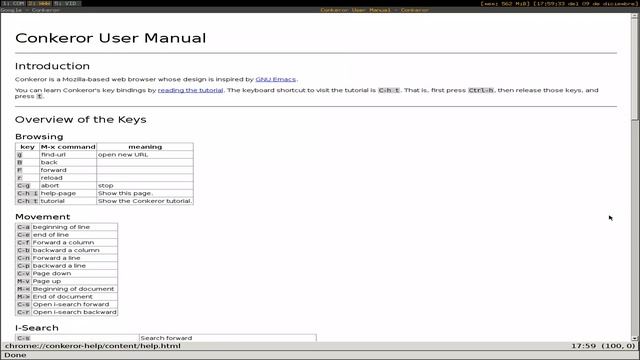
Task: Click the 'Search forward' cell
Action: point(228,338)
